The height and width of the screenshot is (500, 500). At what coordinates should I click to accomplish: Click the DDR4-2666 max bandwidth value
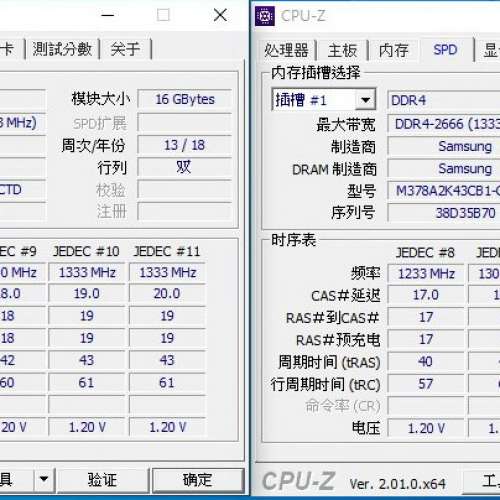pos(444,124)
